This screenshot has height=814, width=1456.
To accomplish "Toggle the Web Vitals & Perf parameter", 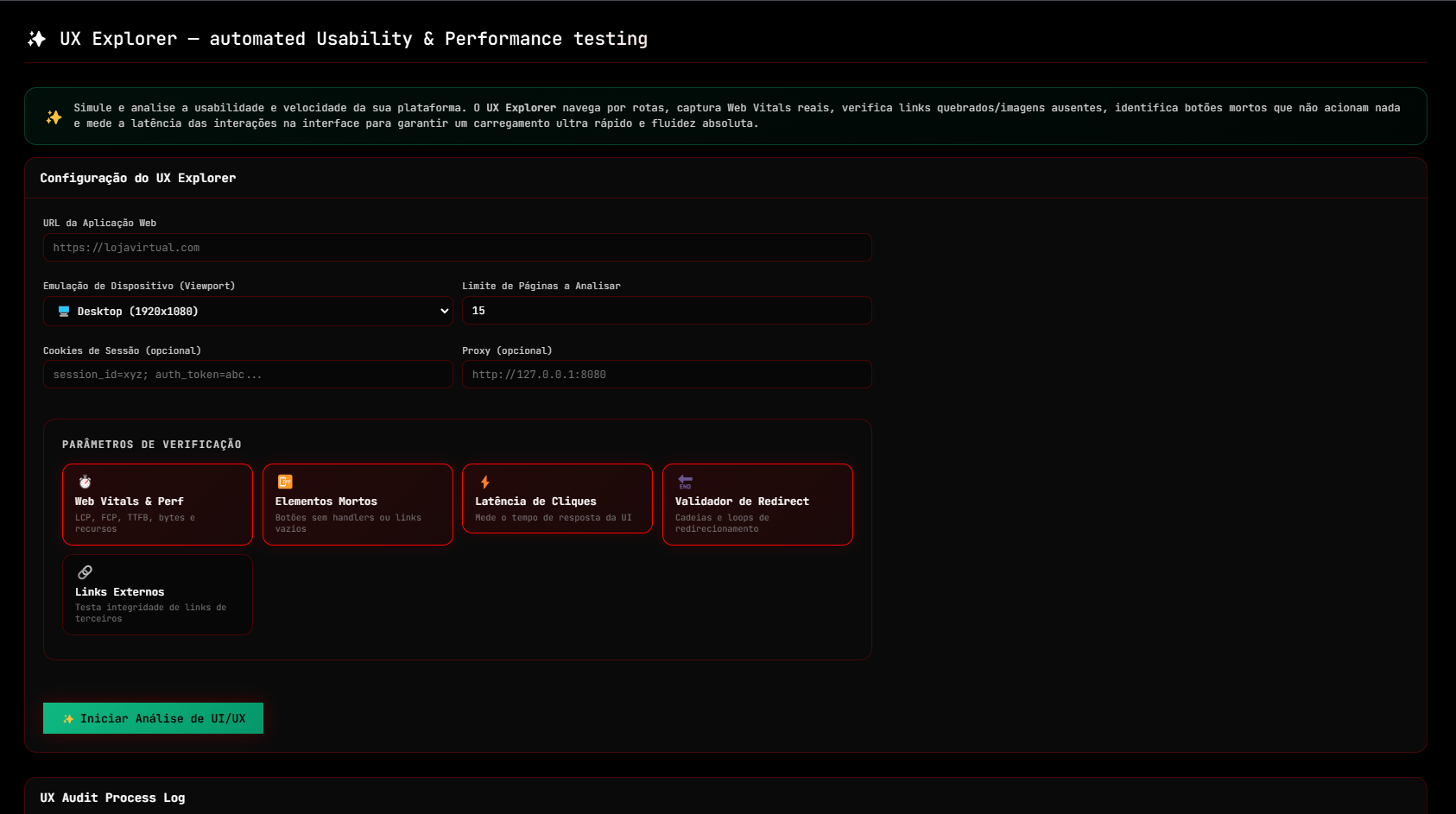I will pyautogui.click(x=157, y=505).
